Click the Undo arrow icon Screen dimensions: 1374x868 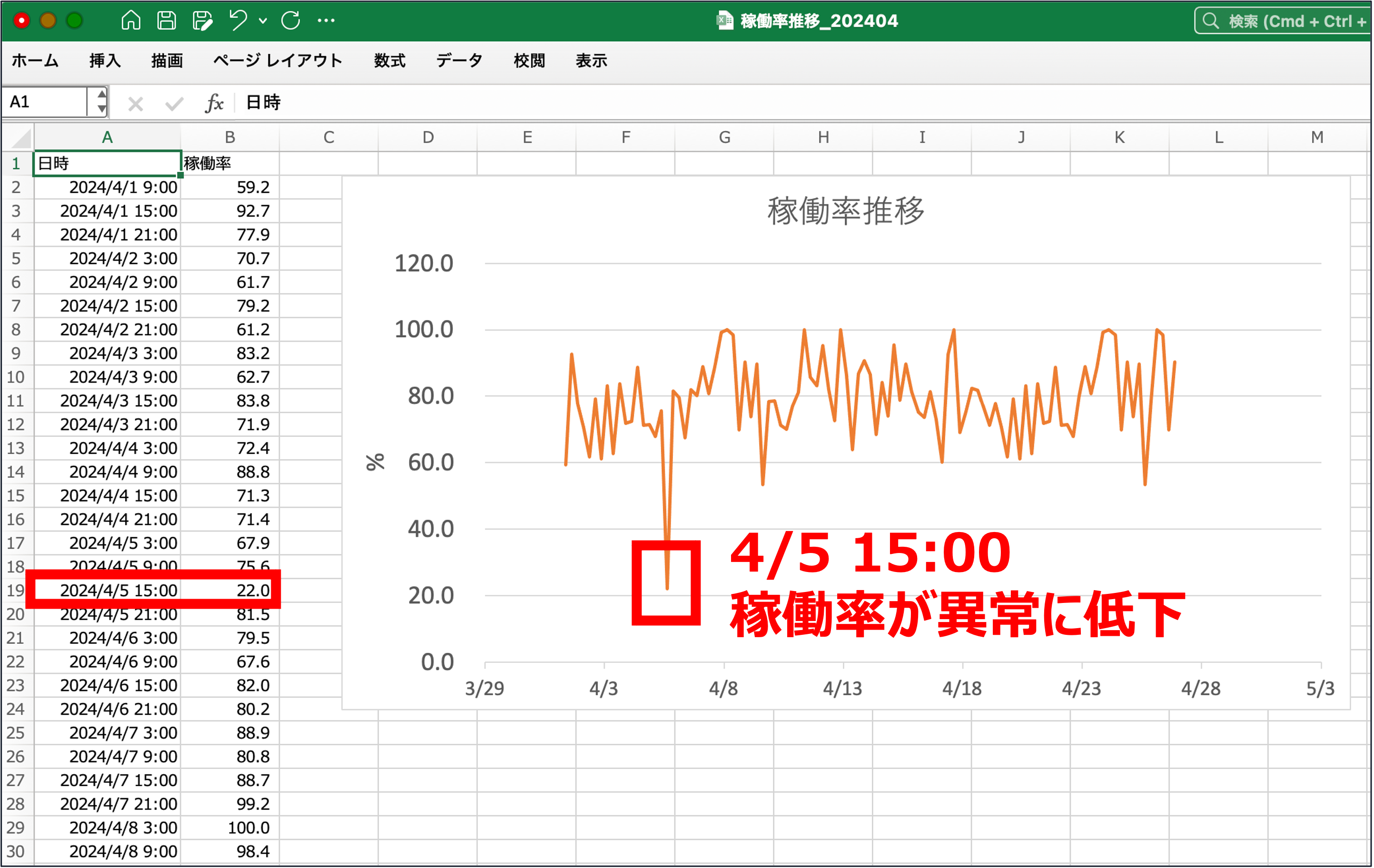(x=237, y=20)
